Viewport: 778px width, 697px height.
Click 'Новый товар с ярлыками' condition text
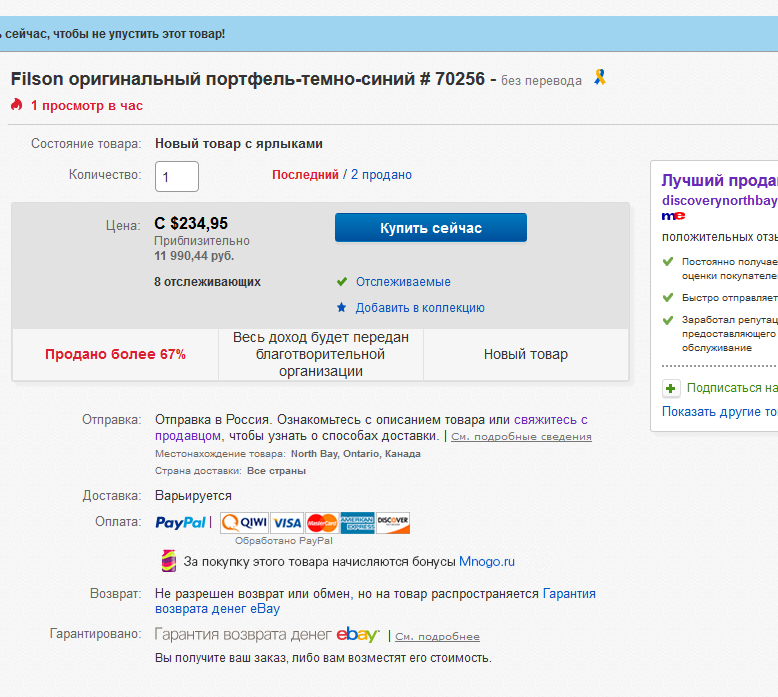(x=239, y=144)
